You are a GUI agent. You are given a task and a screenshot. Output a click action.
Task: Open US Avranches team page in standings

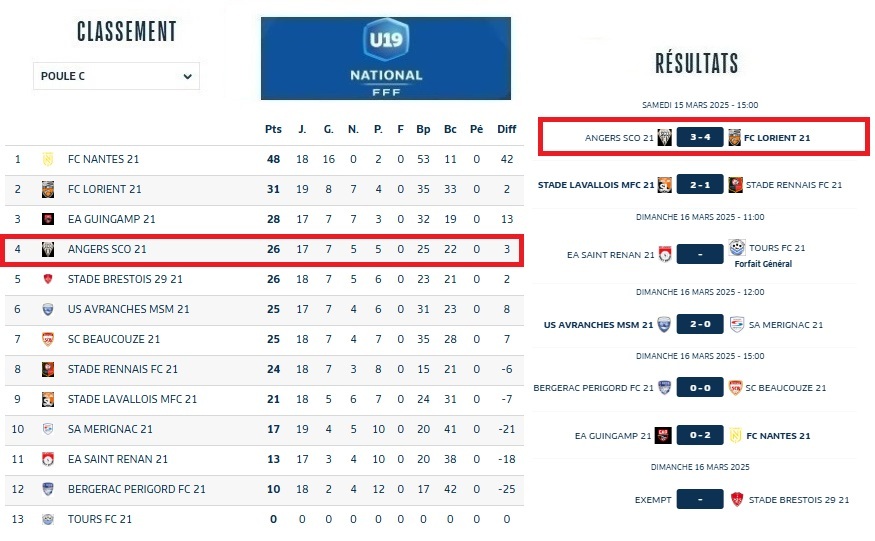(x=128, y=309)
